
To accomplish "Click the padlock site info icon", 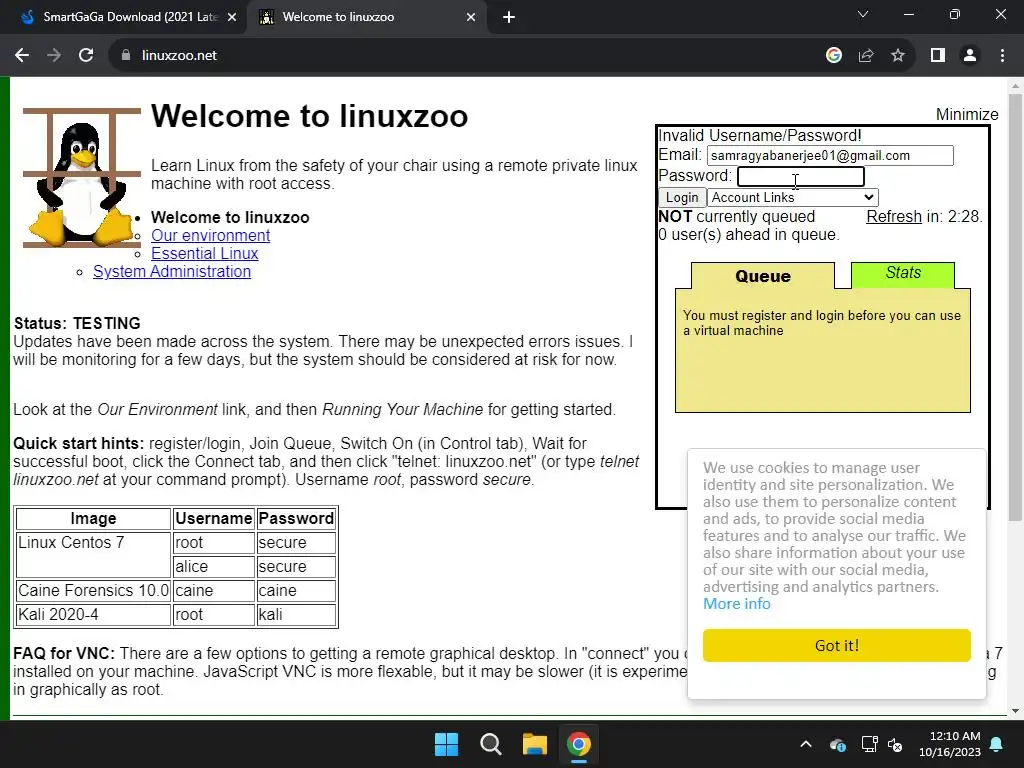I will coord(126,56).
